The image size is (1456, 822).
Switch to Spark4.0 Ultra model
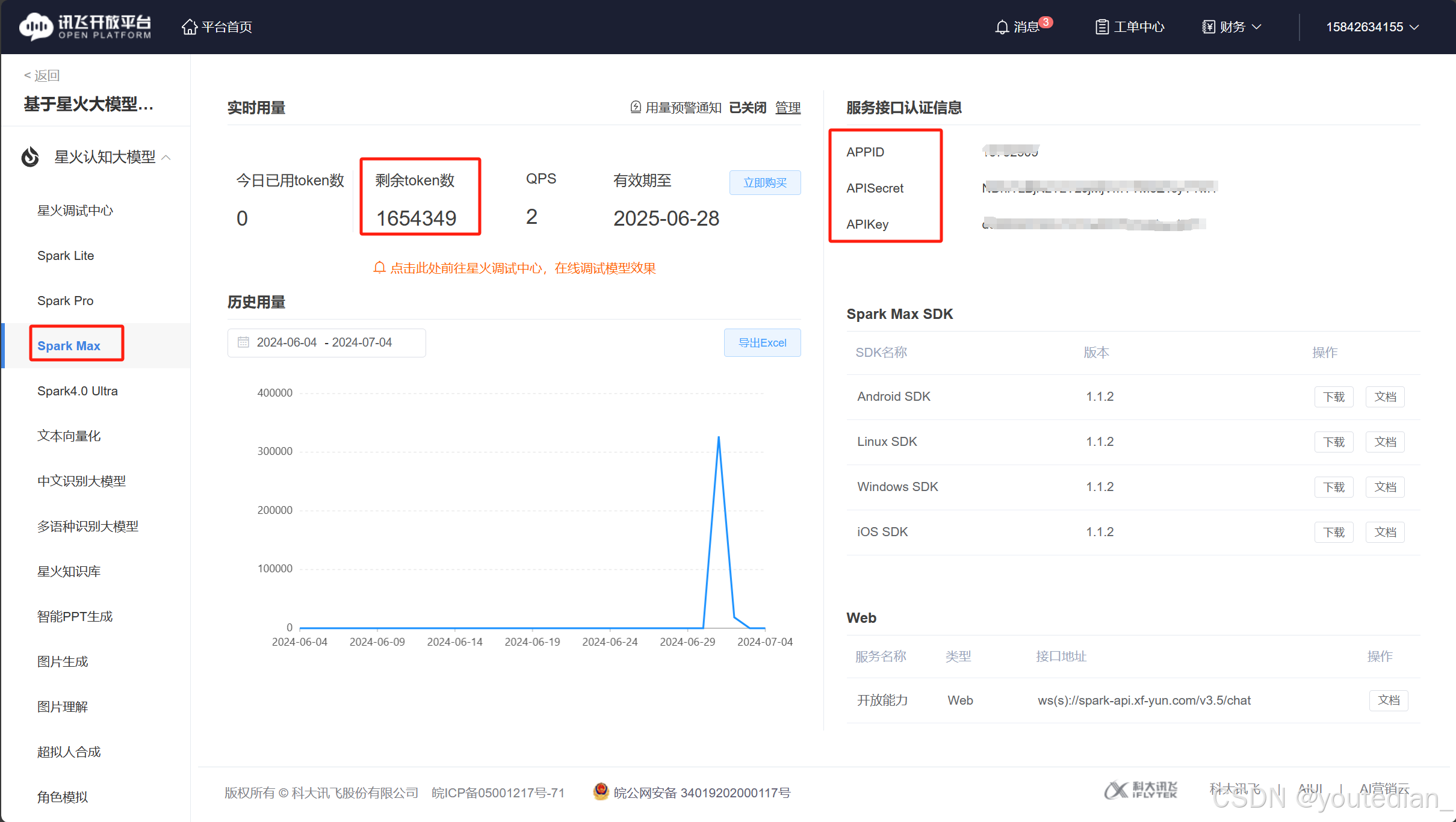pyautogui.click(x=77, y=391)
